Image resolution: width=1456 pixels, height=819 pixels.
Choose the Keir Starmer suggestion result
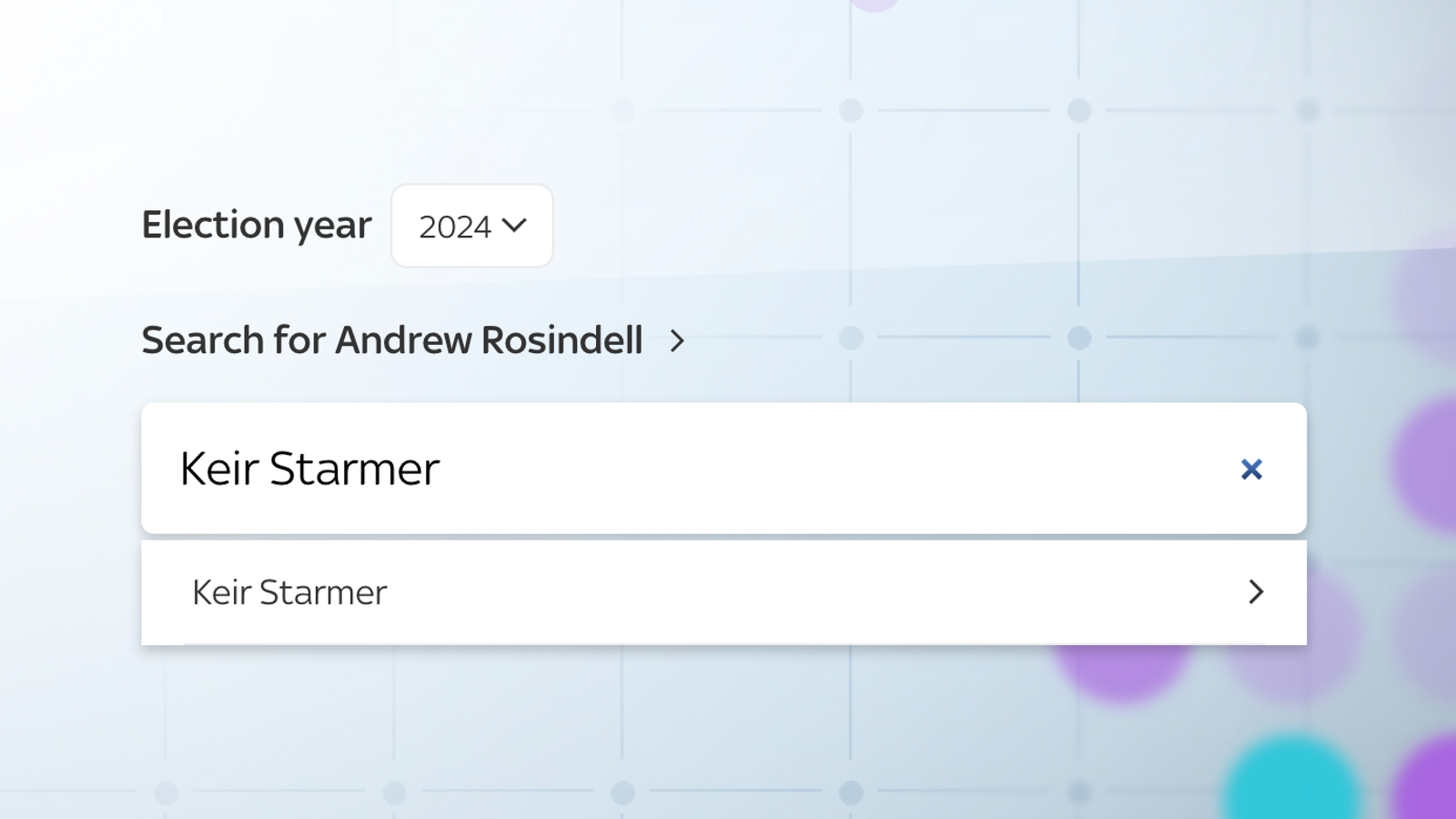(290, 592)
